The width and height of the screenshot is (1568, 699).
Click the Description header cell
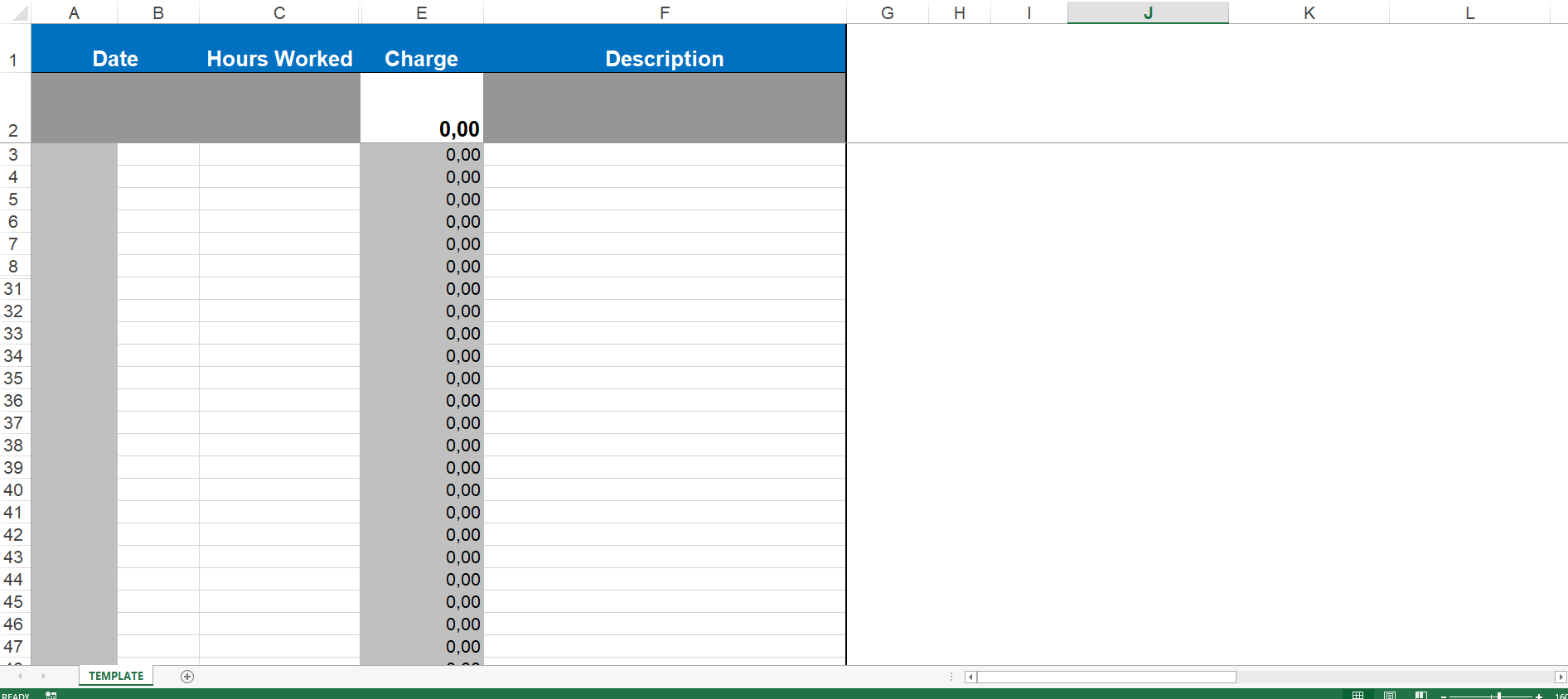[665, 49]
